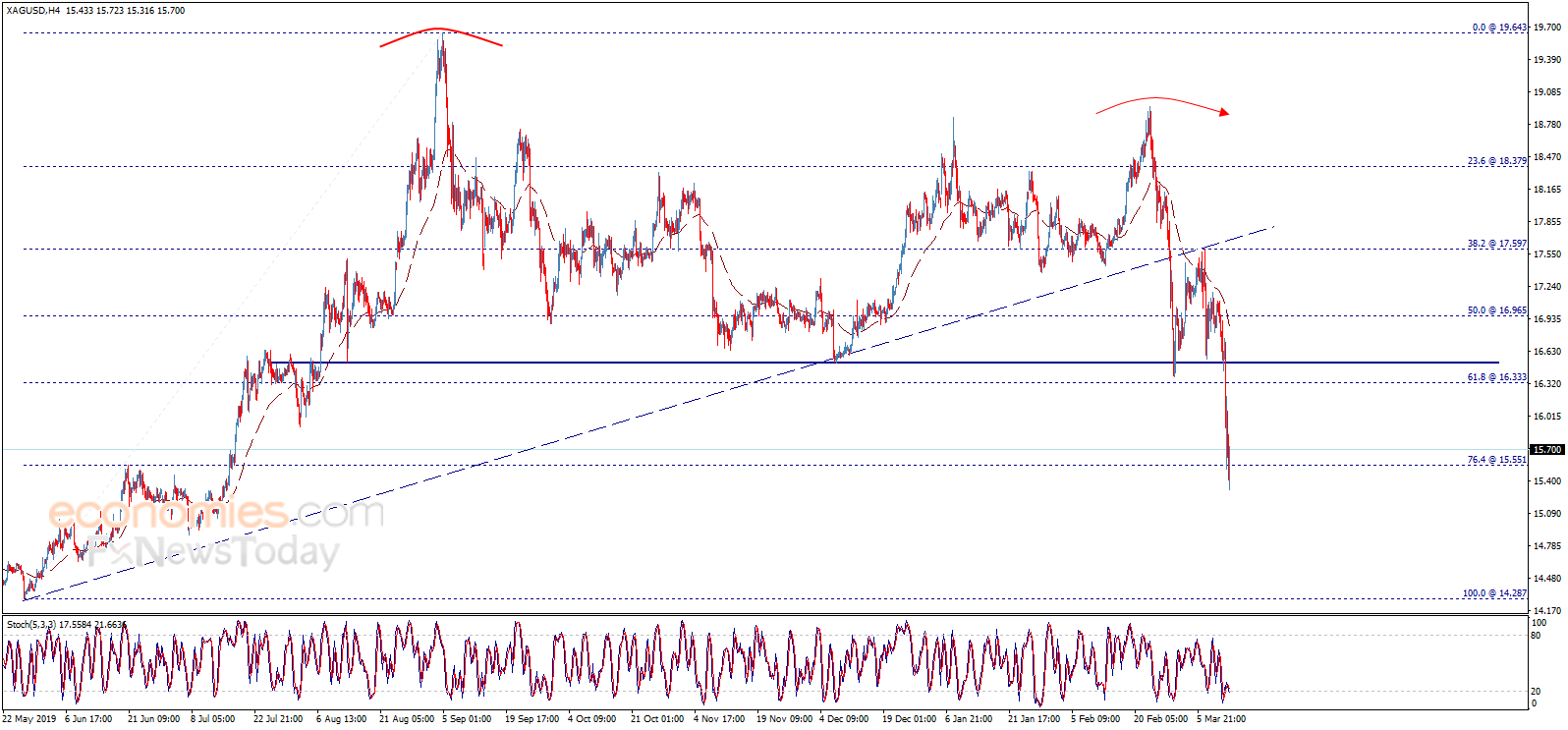Select the solid blue horizontal support line
Image resolution: width=1568 pixels, height=730 pixels.
884,363
